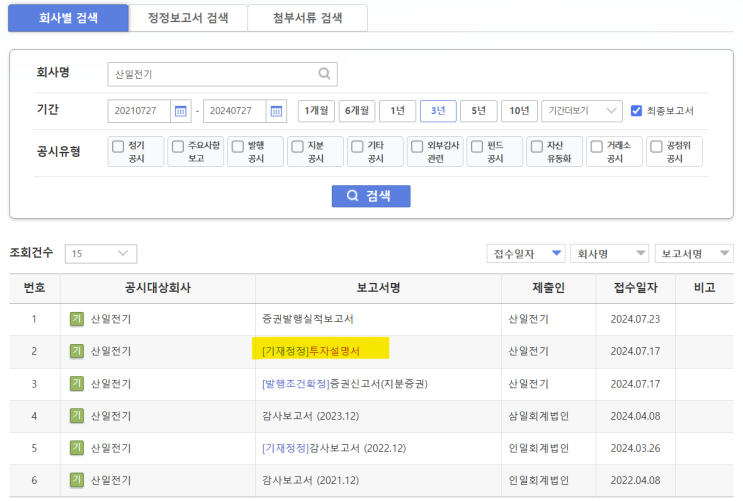This screenshot has width=743, height=501.
Task: Click the green 기 icon in row 6
Action: 76,480
